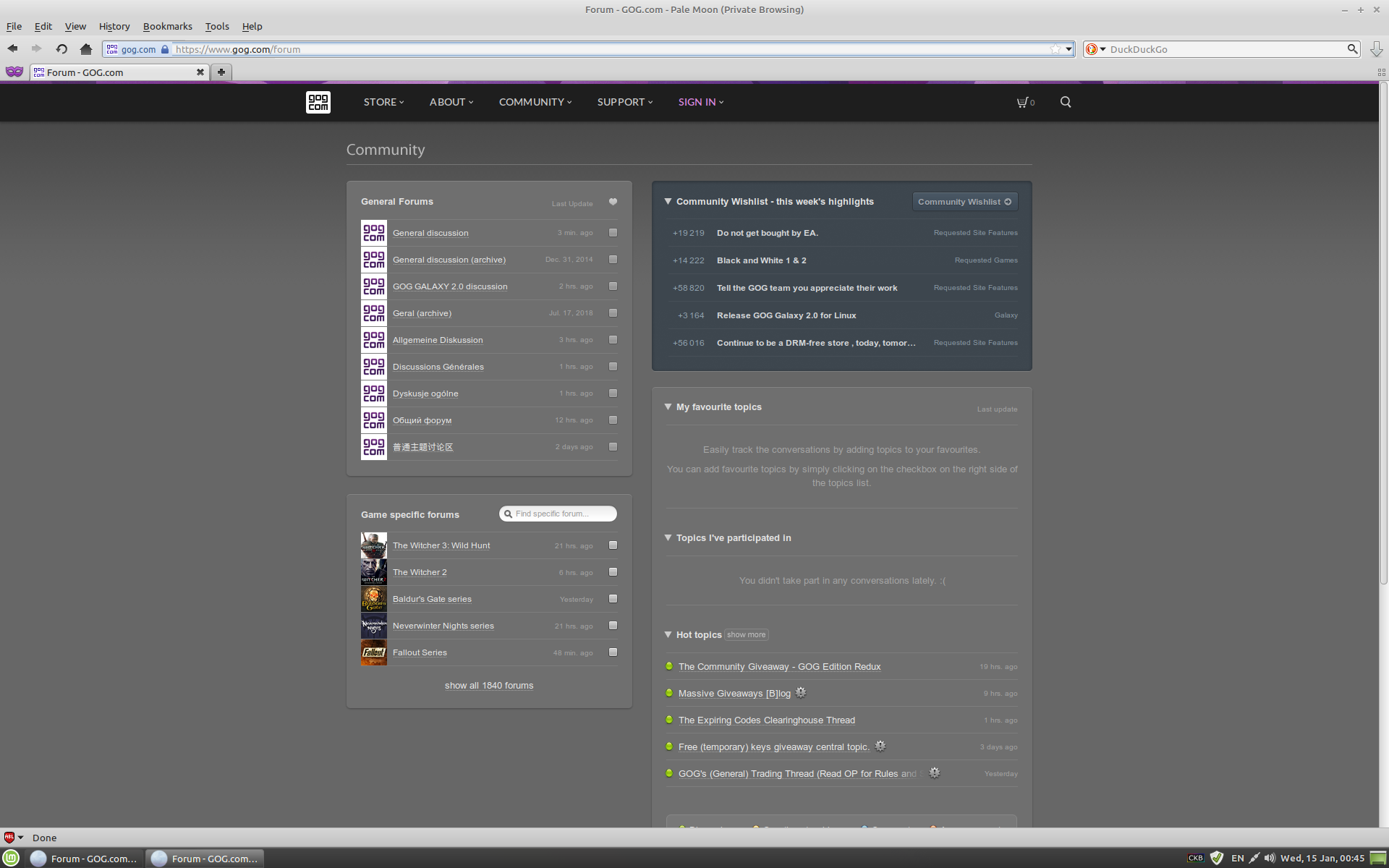Click the DuckDuckGo search magnifier icon
The image size is (1389, 868).
[x=1352, y=49]
